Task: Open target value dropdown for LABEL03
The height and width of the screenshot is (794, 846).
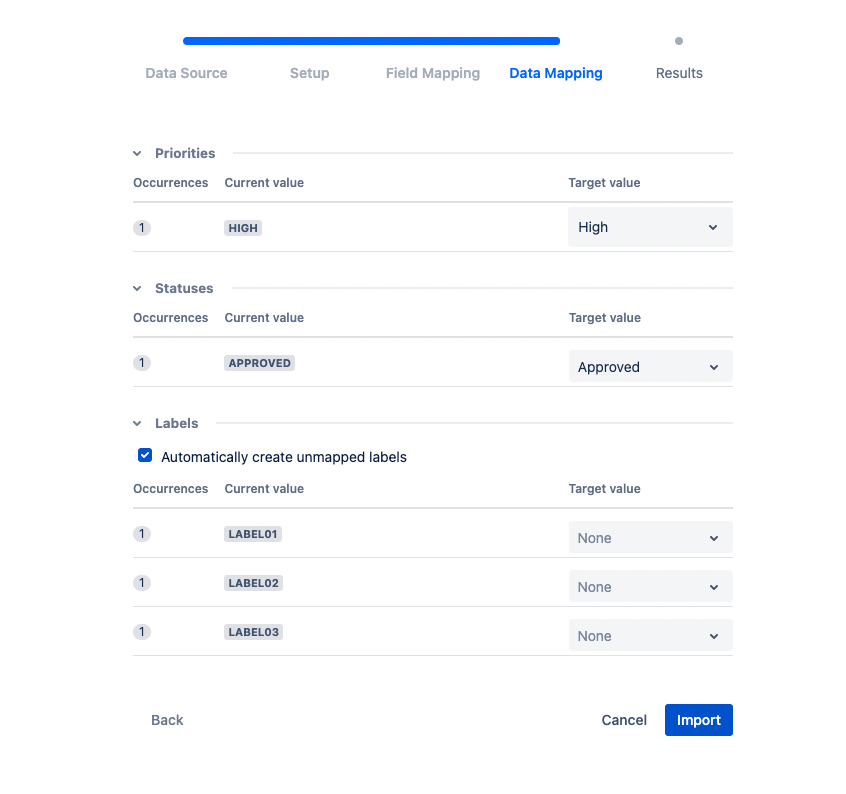Action: pyautogui.click(x=650, y=636)
